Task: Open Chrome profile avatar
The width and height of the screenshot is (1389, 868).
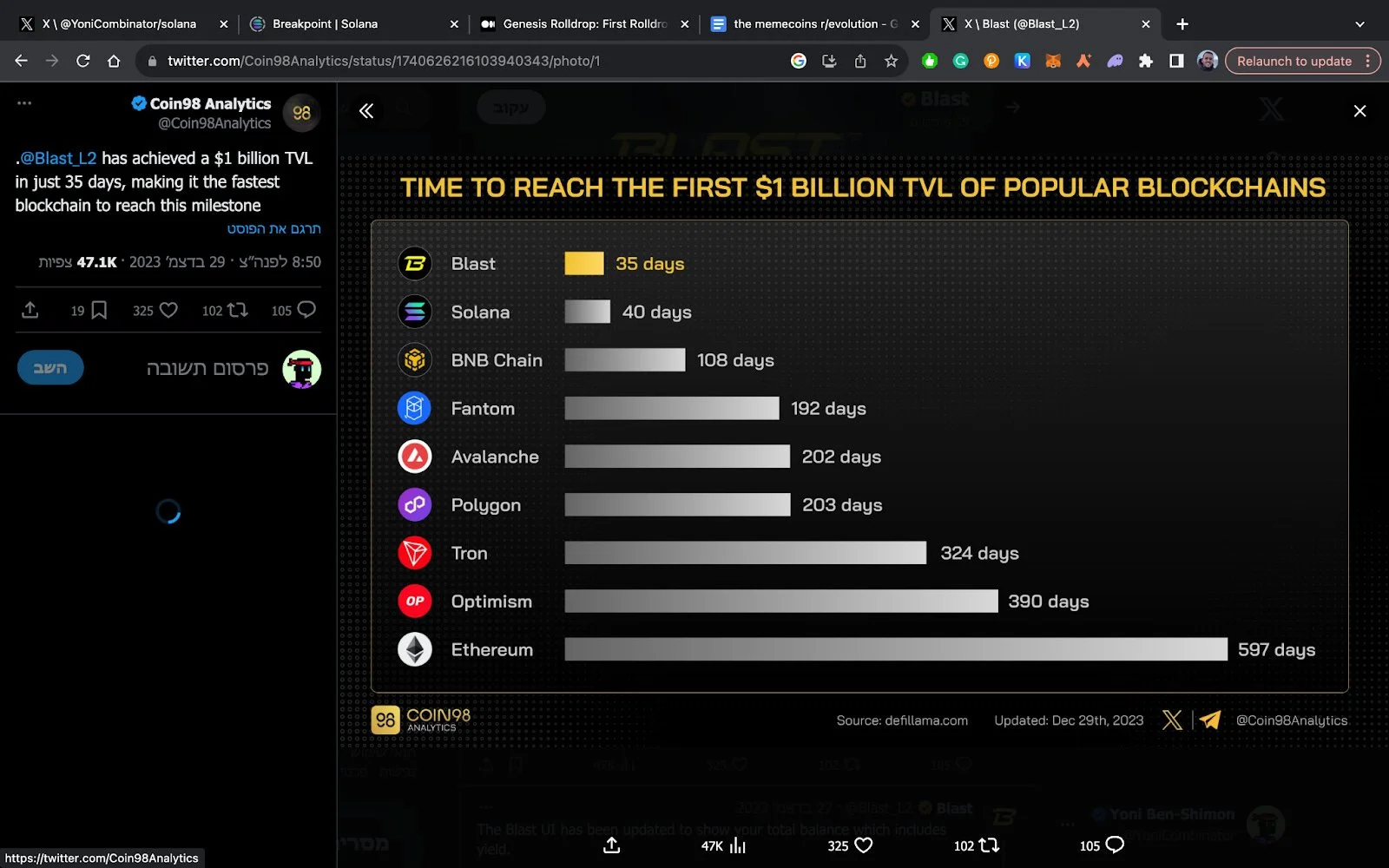Action: click(1207, 61)
